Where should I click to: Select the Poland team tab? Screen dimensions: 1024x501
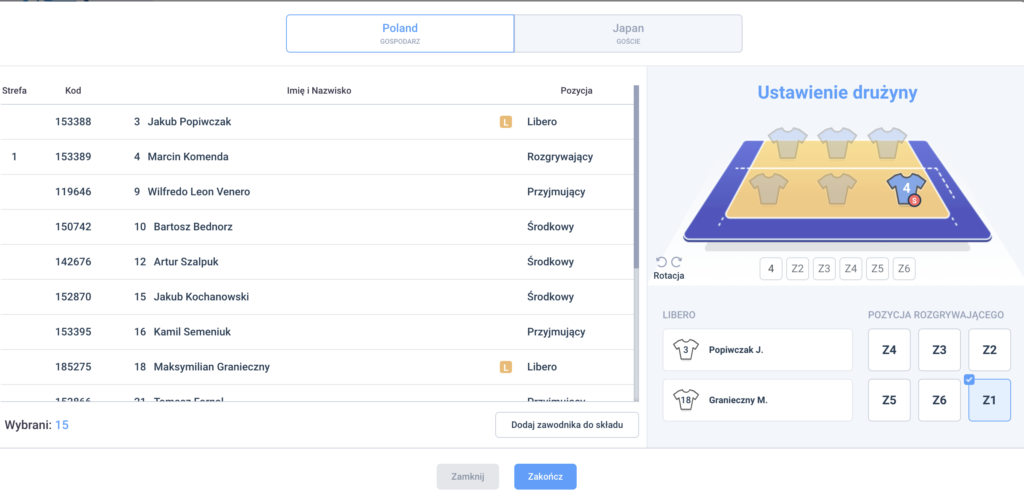tap(400, 33)
